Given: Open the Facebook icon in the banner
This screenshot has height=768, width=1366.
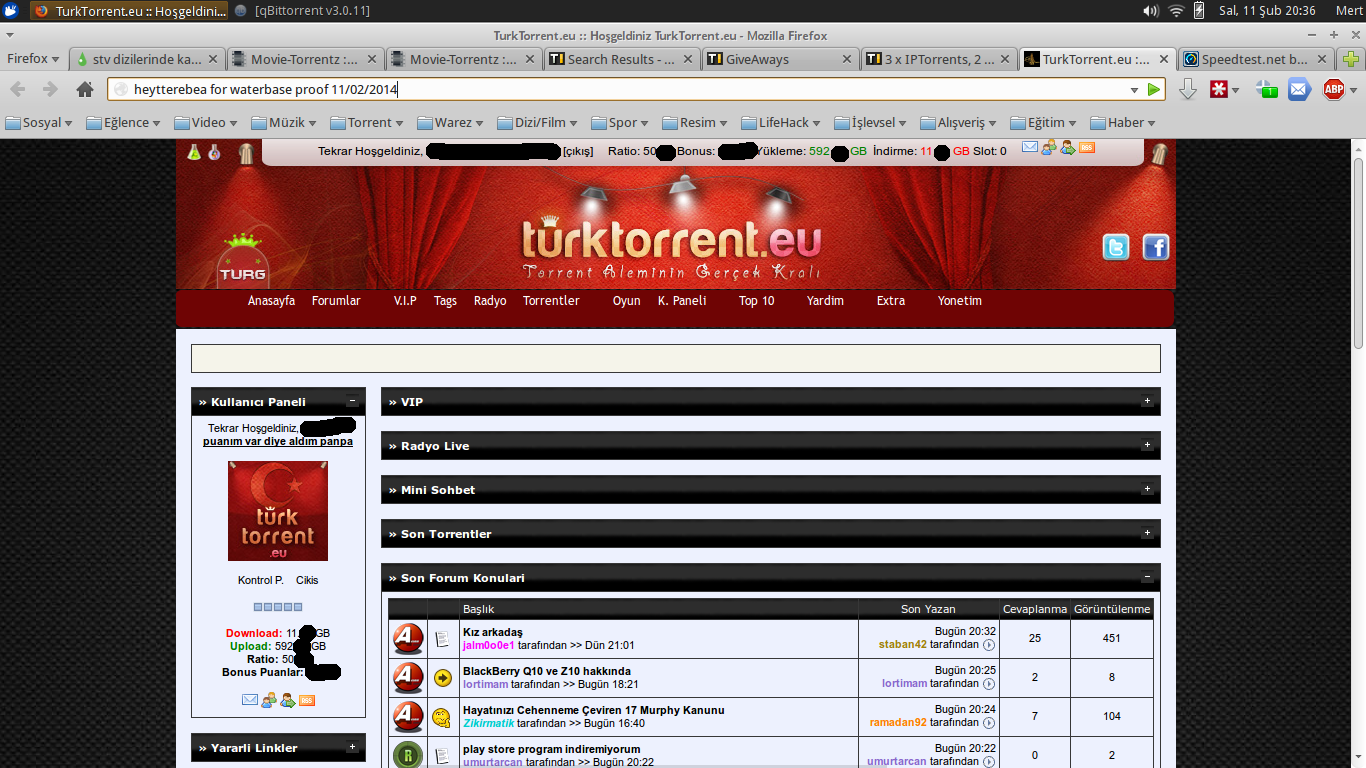Looking at the screenshot, I should click(1156, 247).
